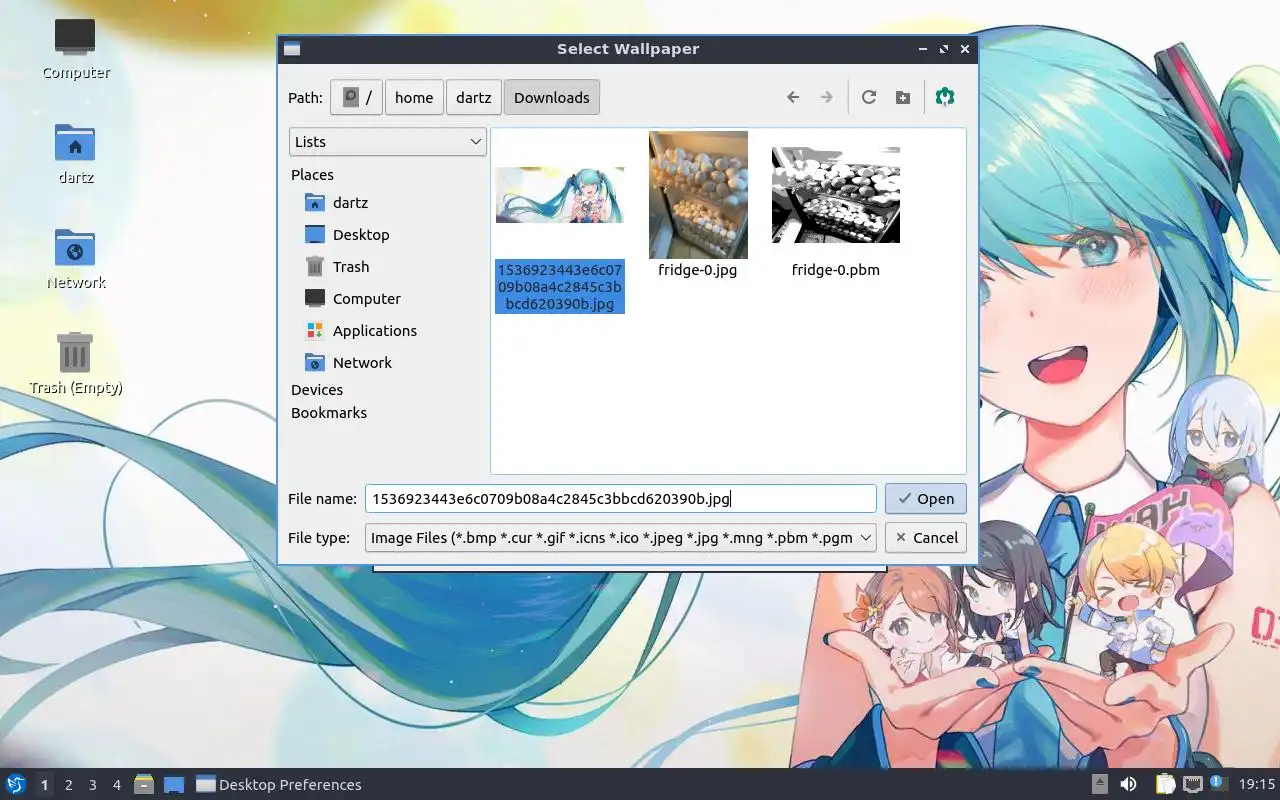Switch to virtual desktop 4
The width and height of the screenshot is (1280, 800).
116,785
